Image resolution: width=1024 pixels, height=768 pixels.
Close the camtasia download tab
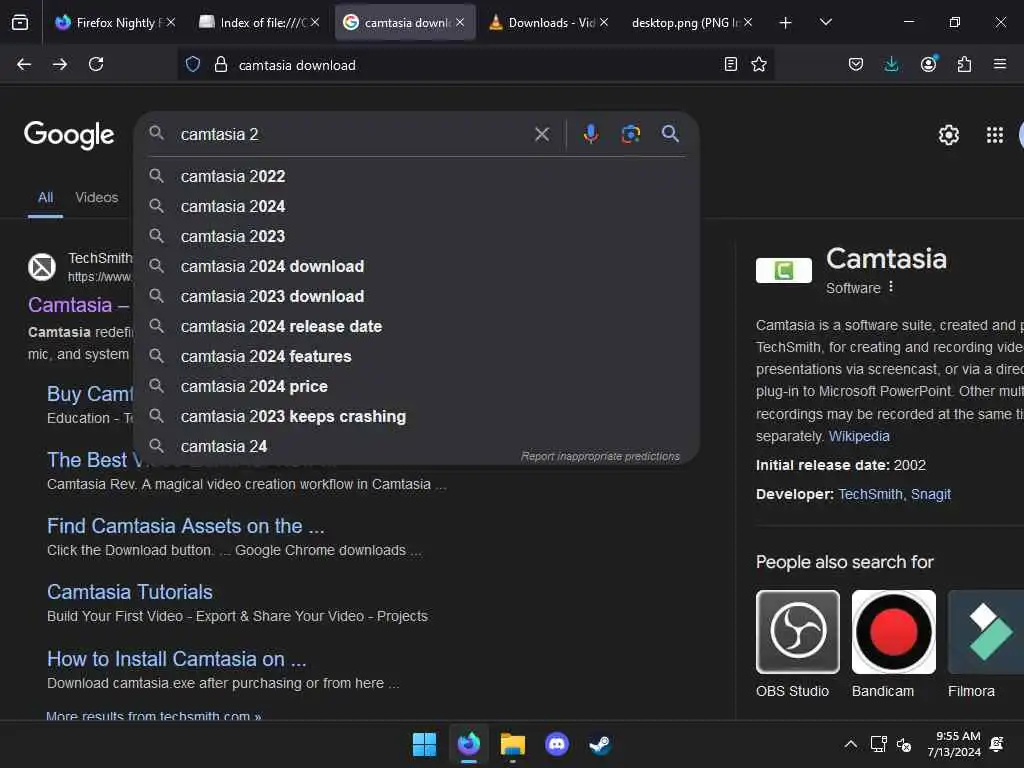click(460, 22)
